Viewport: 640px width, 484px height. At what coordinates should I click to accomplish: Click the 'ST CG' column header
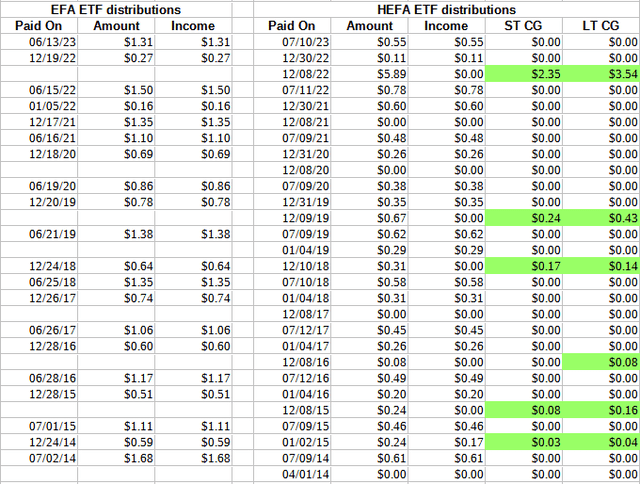click(x=524, y=26)
